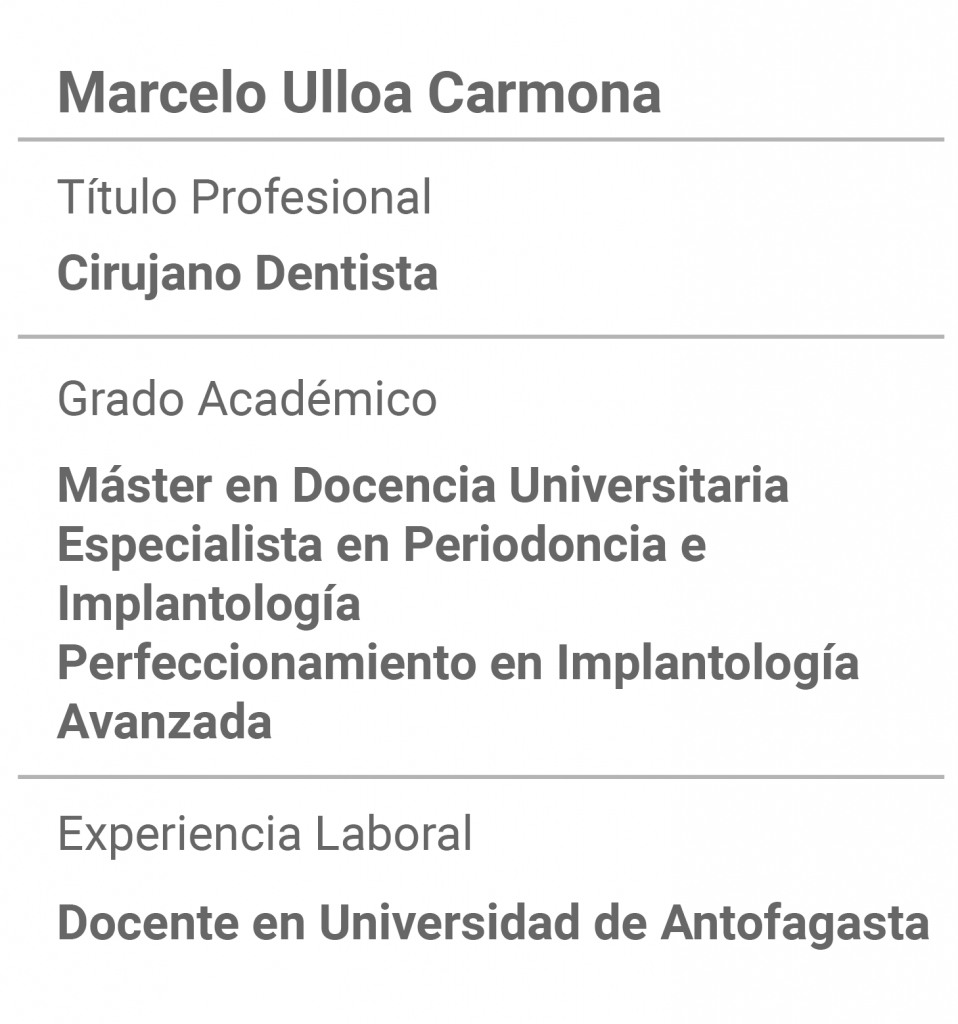Click the divider below Cirujano Dentista
958x1024 pixels.
(x=481, y=336)
